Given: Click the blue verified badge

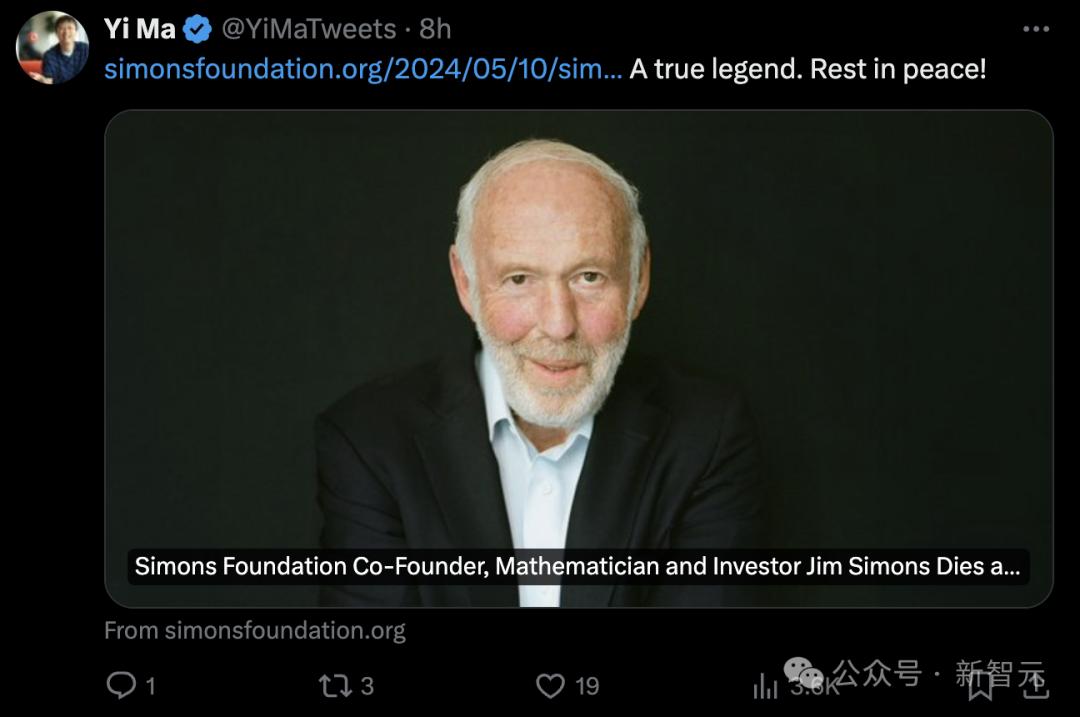Looking at the screenshot, I should [x=198, y=30].
